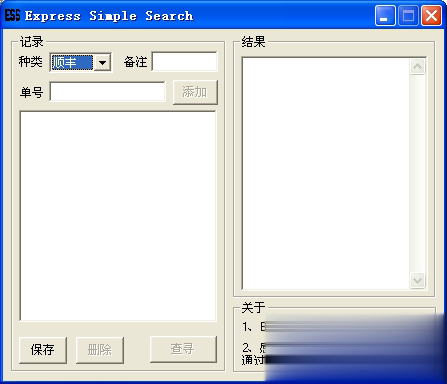
Task: Maximize the Express Simple Search window
Action: click(x=408, y=15)
